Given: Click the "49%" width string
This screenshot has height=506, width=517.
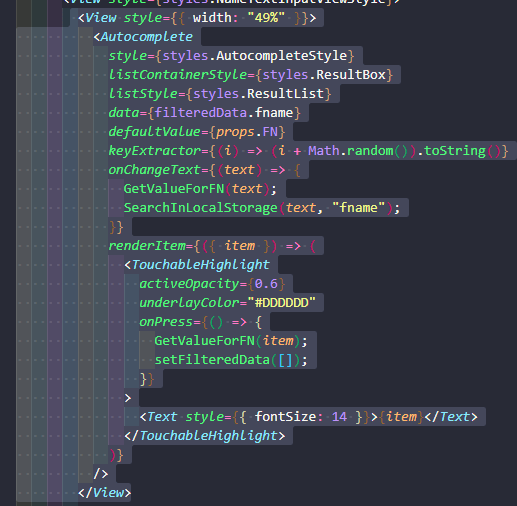Looking at the screenshot, I should (x=266, y=18).
